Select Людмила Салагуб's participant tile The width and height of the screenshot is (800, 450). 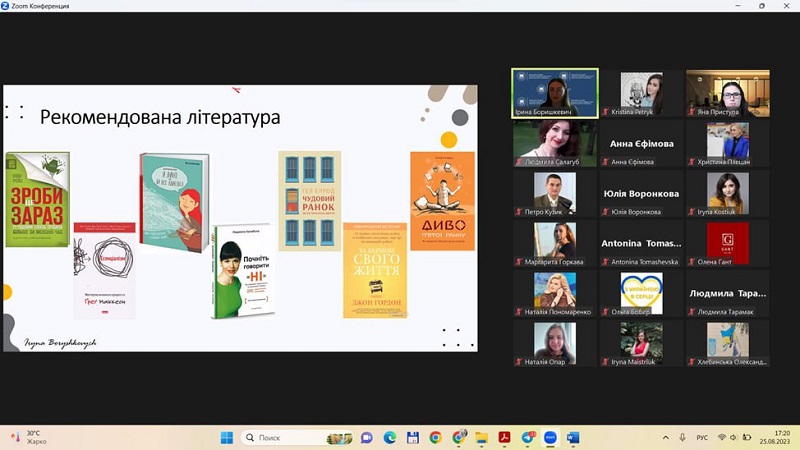pos(555,143)
